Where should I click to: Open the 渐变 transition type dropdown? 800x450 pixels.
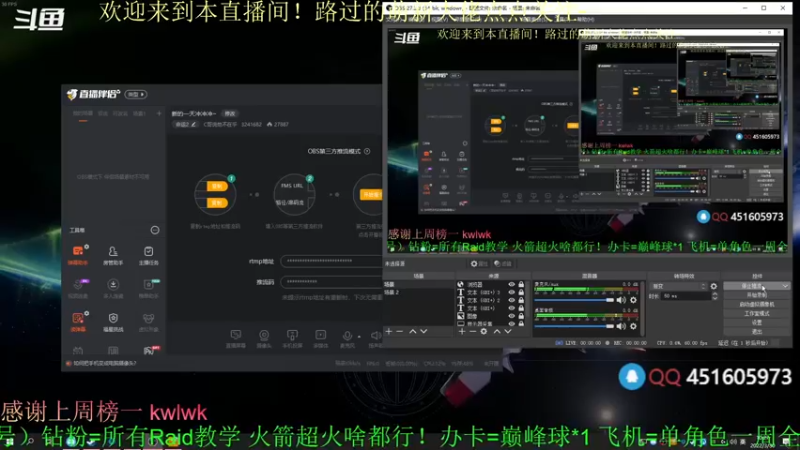[678, 286]
